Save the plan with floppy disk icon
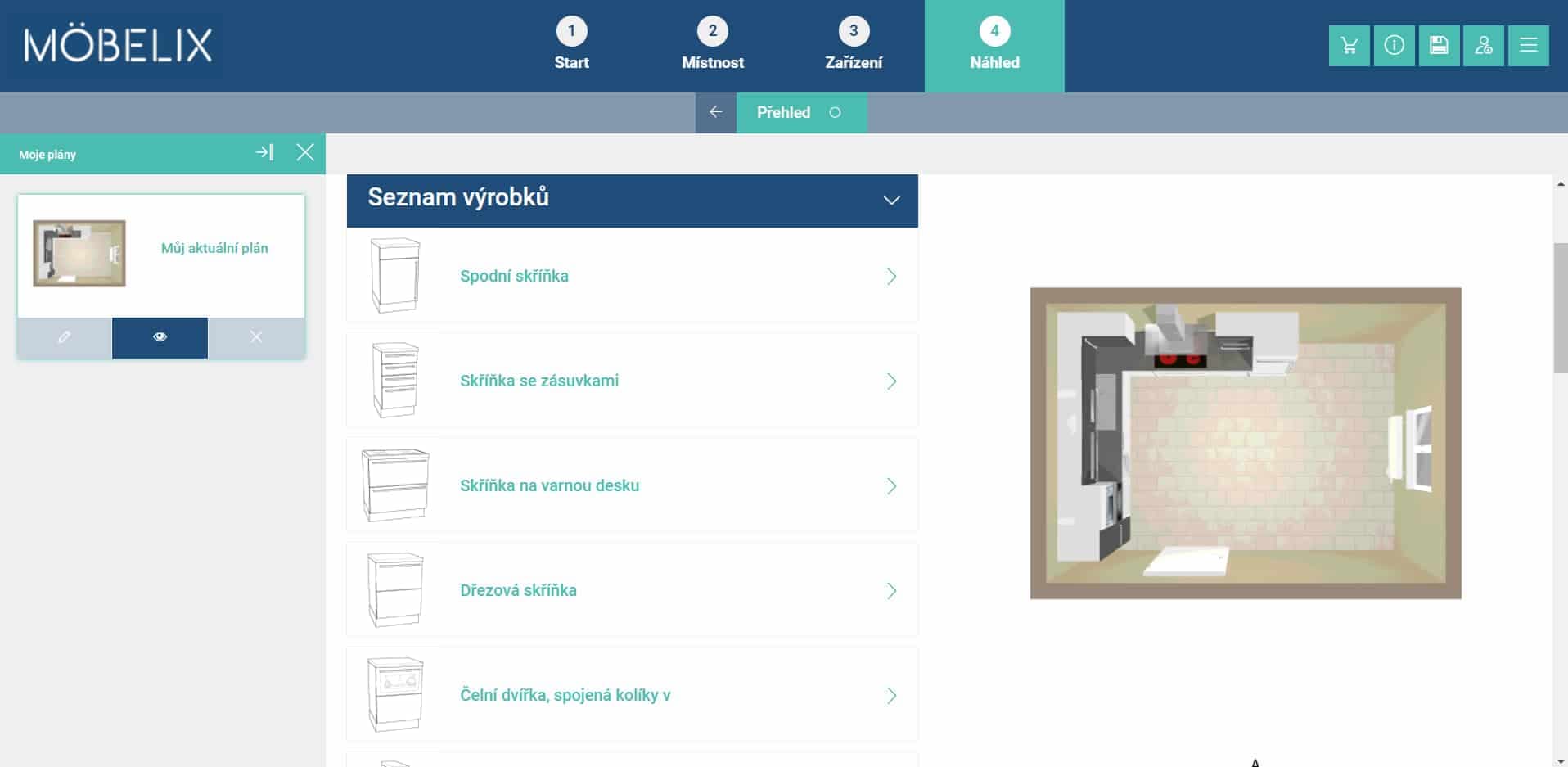 [1439, 46]
